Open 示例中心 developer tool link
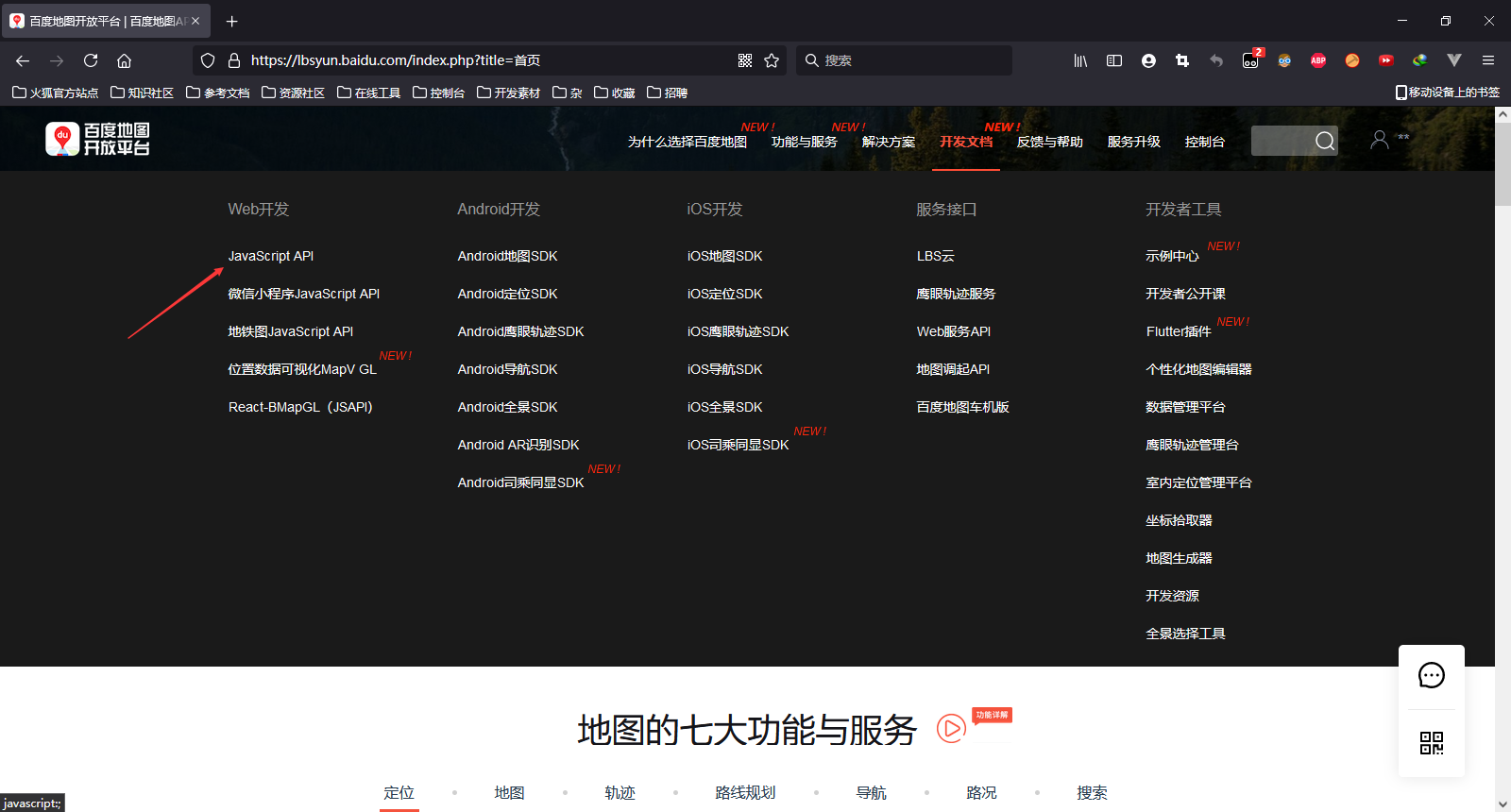1511x812 pixels. [x=1172, y=256]
